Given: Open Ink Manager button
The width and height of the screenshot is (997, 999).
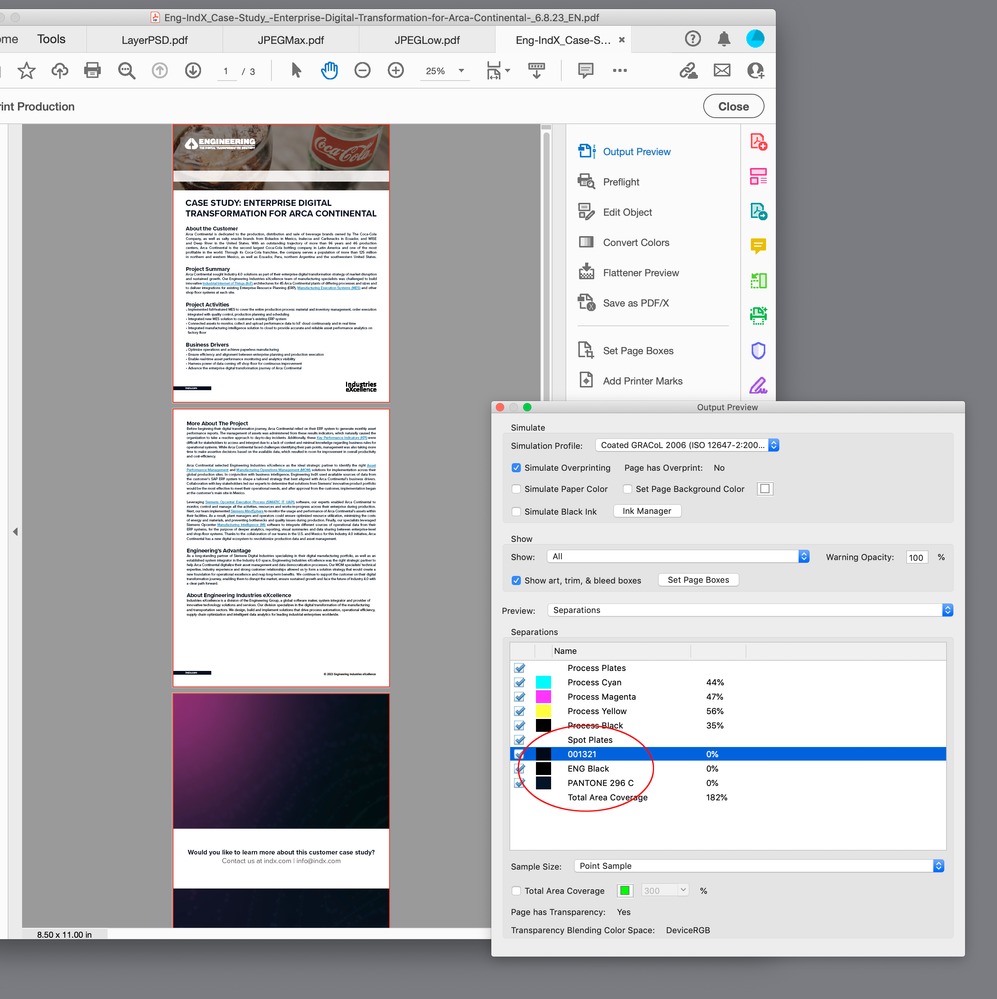Looking at the screenshot, I should [647, 511].
